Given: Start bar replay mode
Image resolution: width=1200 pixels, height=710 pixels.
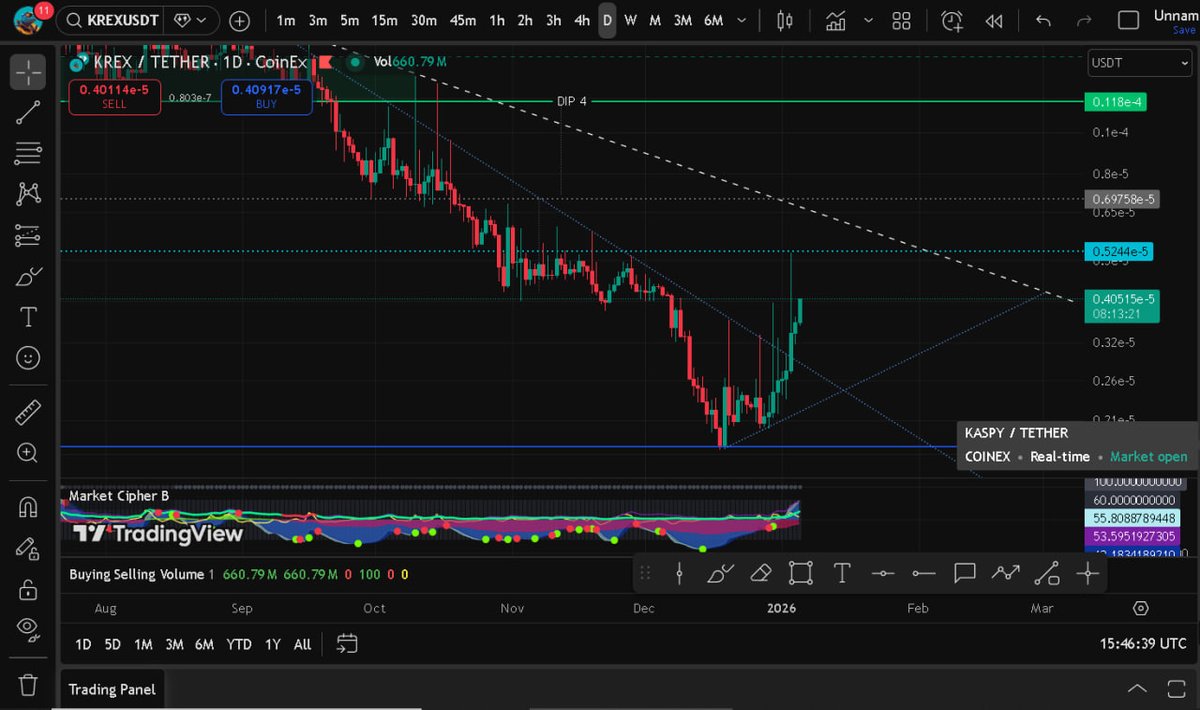Looking at the screenshot, I should 993,20.
